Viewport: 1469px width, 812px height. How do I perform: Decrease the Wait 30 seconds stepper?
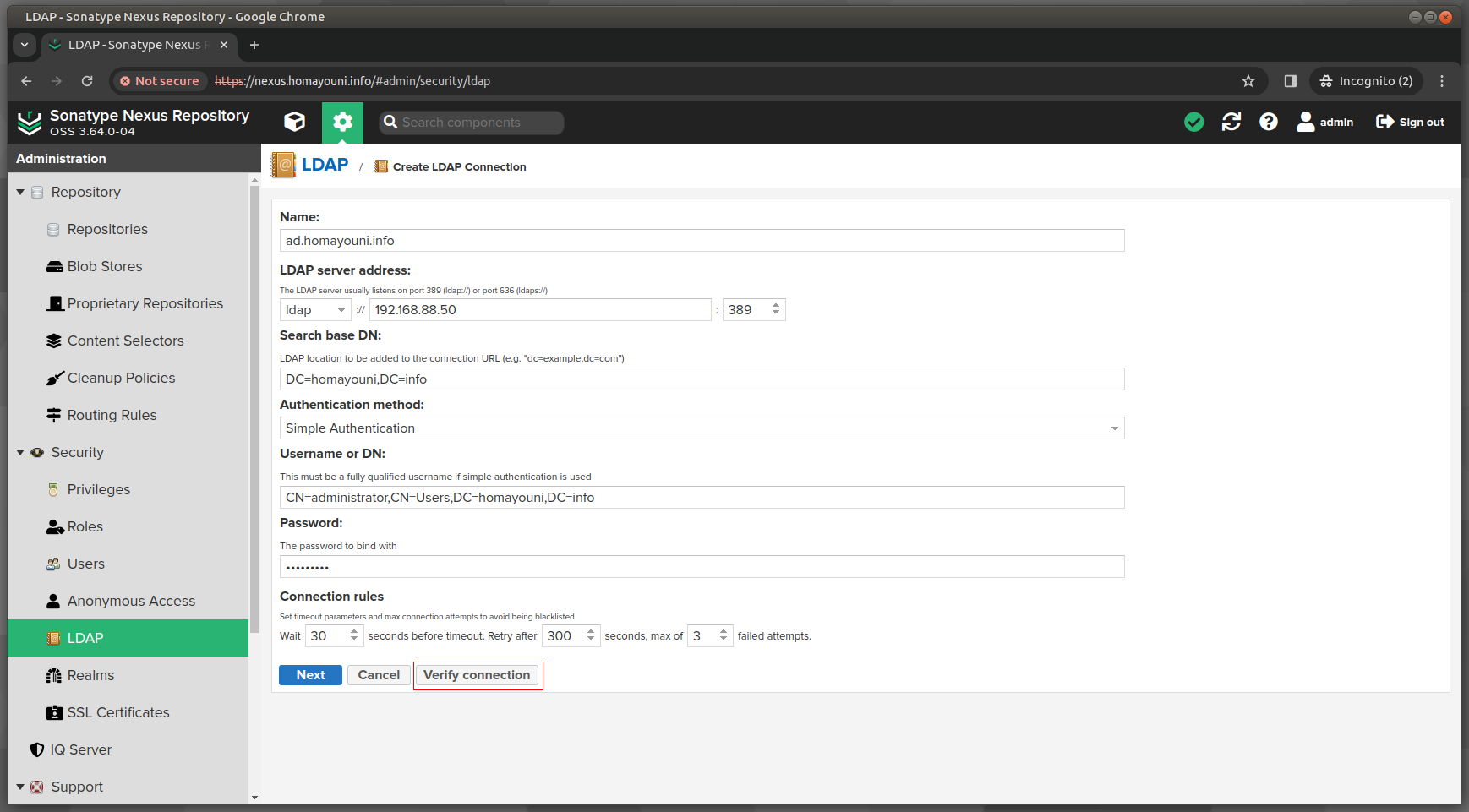click(354, 640)
